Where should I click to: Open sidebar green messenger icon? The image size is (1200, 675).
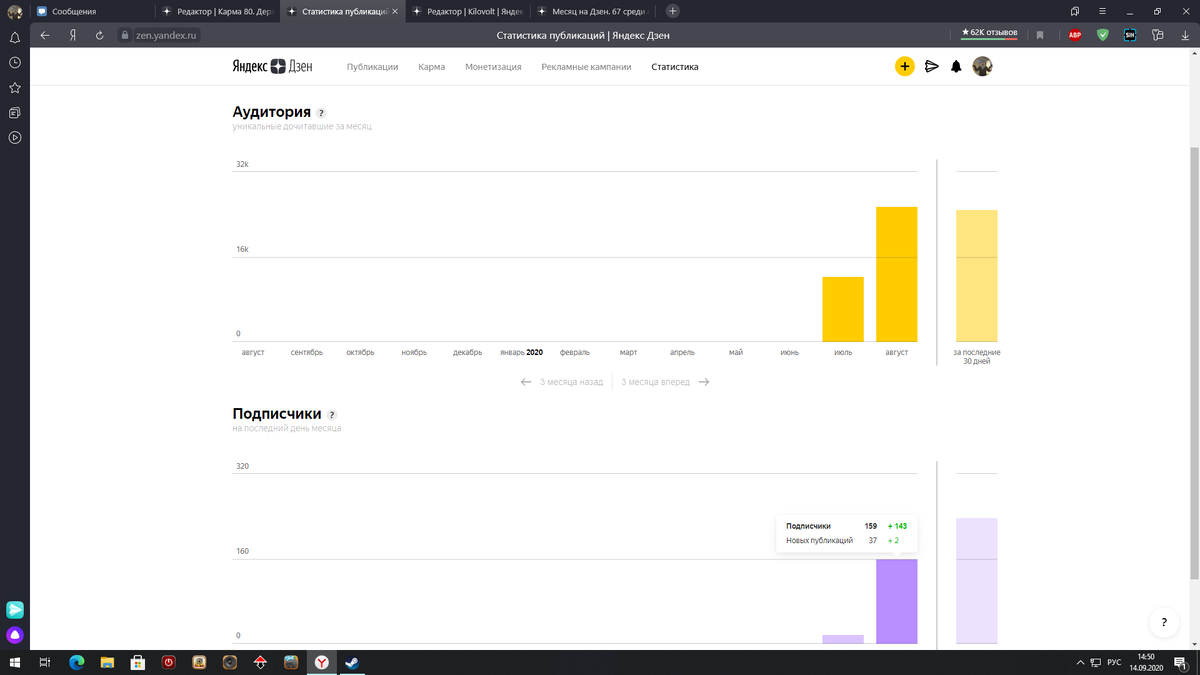15,610
